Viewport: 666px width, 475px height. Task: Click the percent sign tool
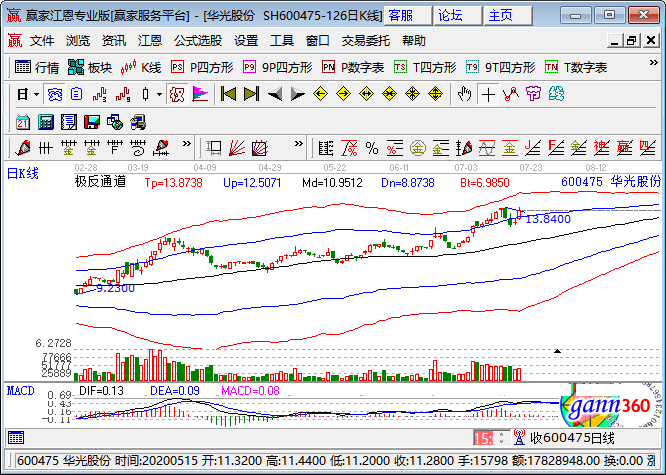(x=372, y=148)
